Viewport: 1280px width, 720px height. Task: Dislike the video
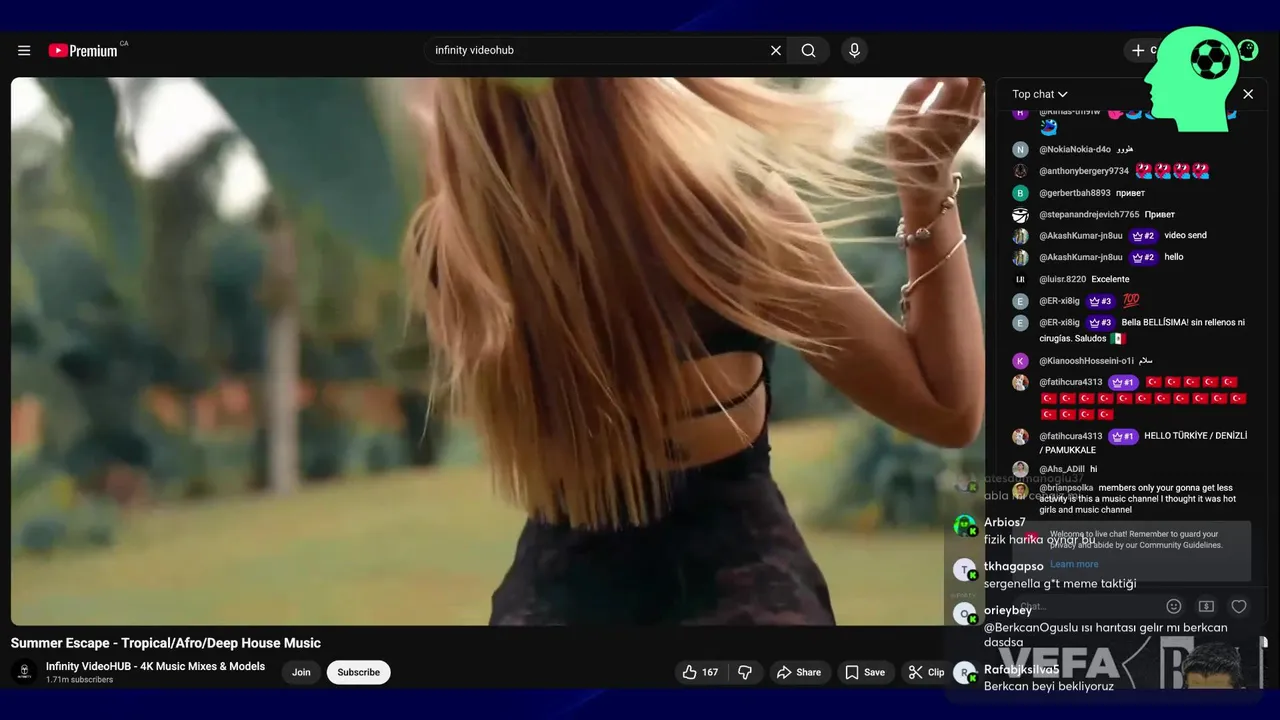745,672
